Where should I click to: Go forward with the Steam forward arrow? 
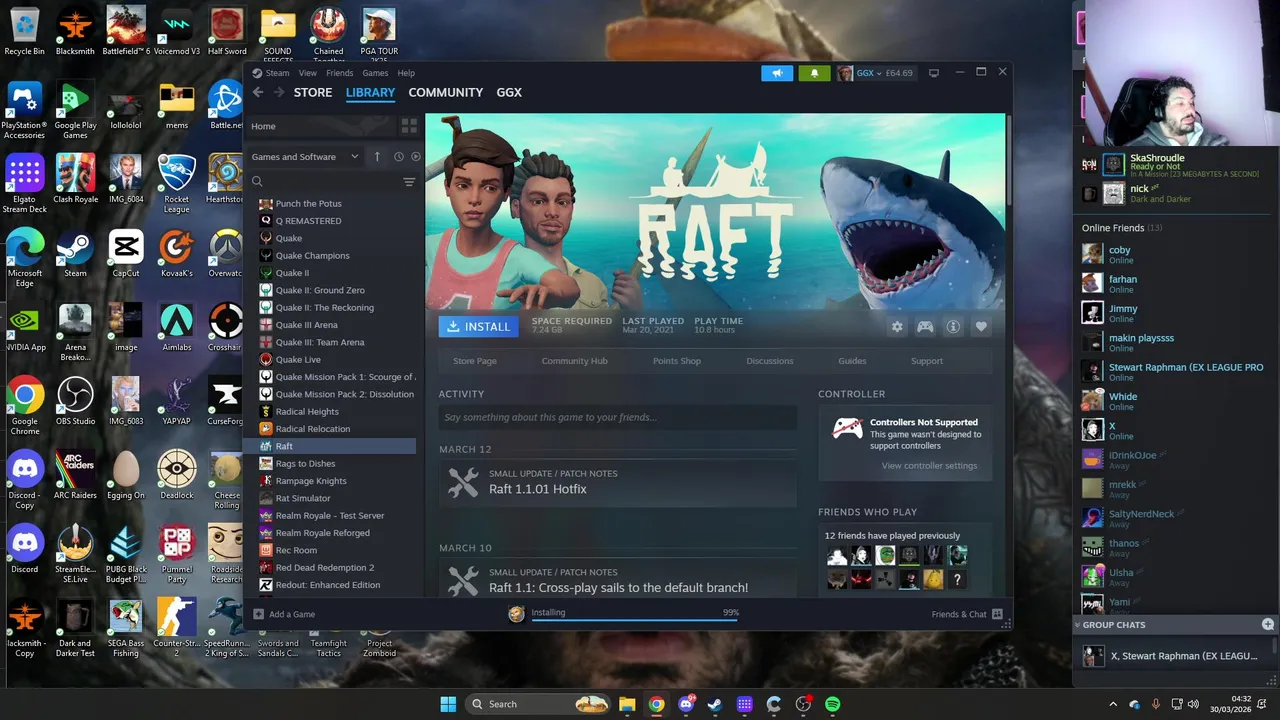pyautogui.click(x=278, y=92)
